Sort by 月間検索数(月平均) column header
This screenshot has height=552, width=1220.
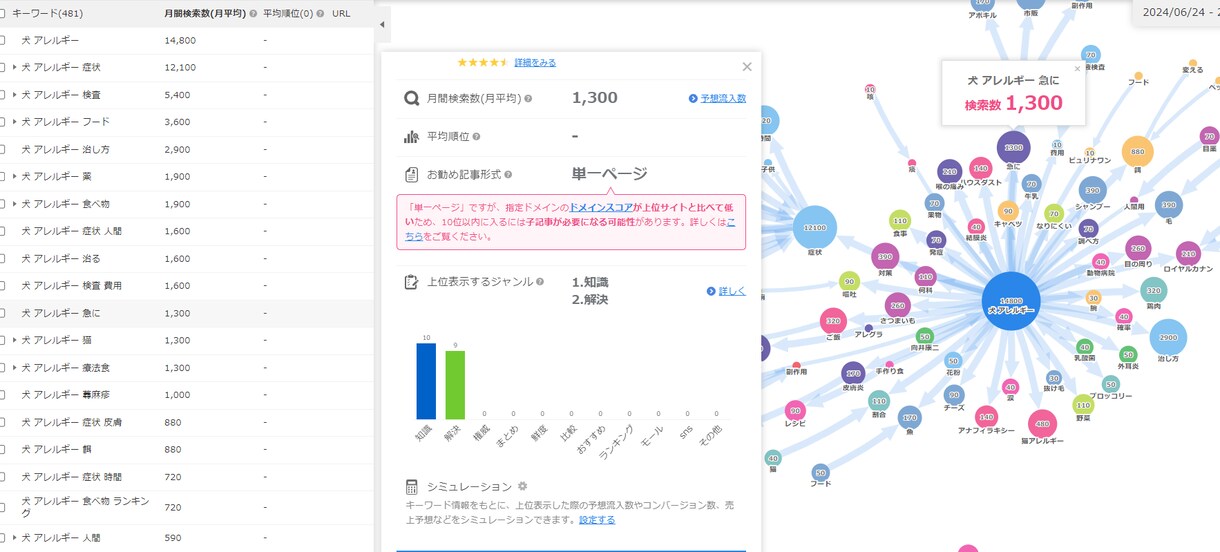[204, 14]
